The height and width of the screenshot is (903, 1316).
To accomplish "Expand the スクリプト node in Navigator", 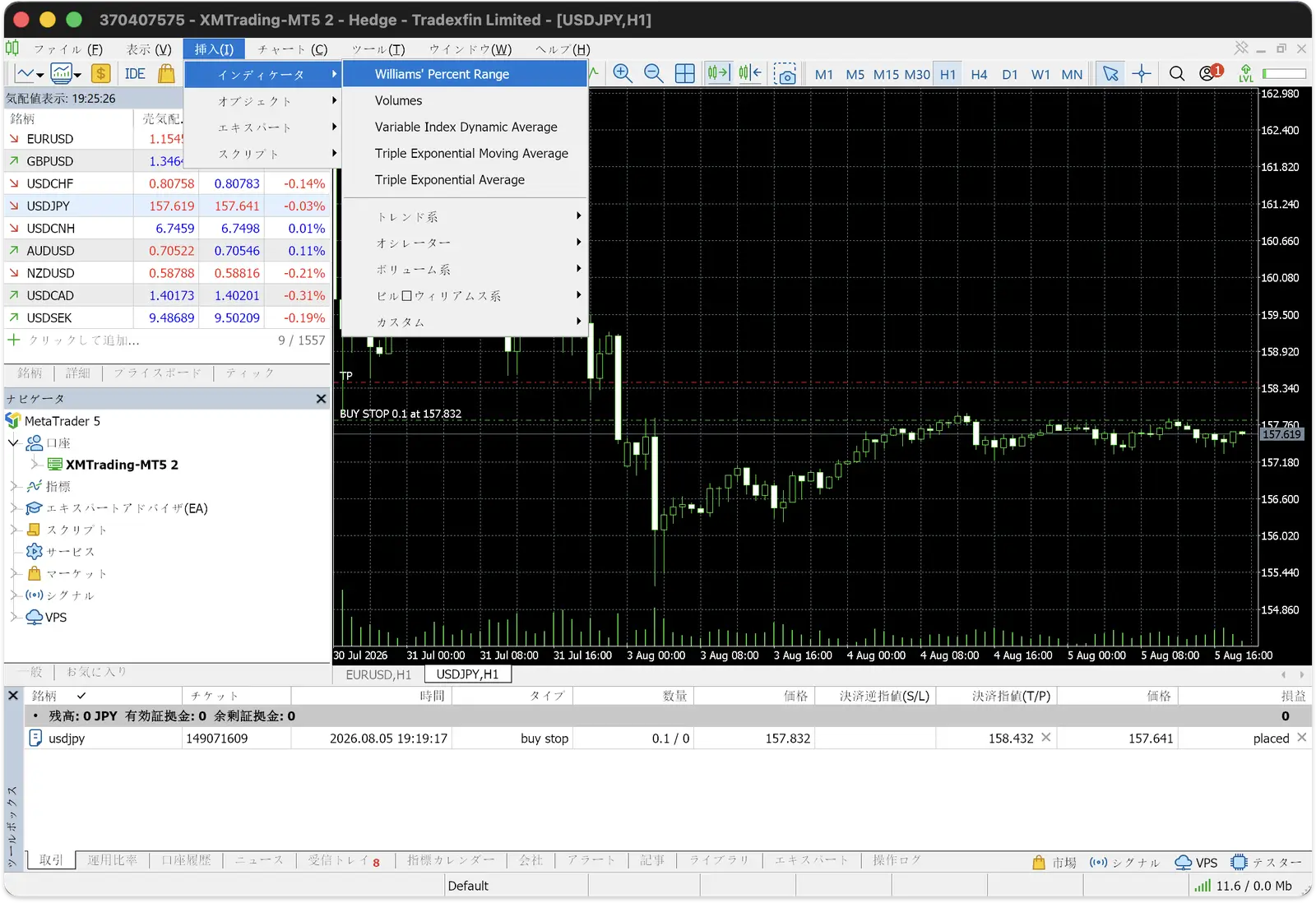I will (14, 530).
